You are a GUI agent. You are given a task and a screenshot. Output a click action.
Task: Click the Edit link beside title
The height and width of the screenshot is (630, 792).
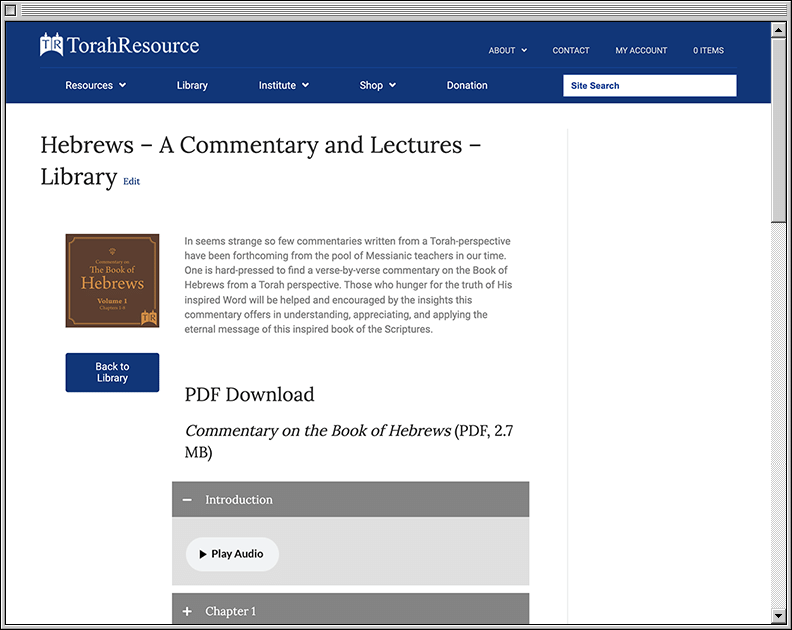point(131,182)
